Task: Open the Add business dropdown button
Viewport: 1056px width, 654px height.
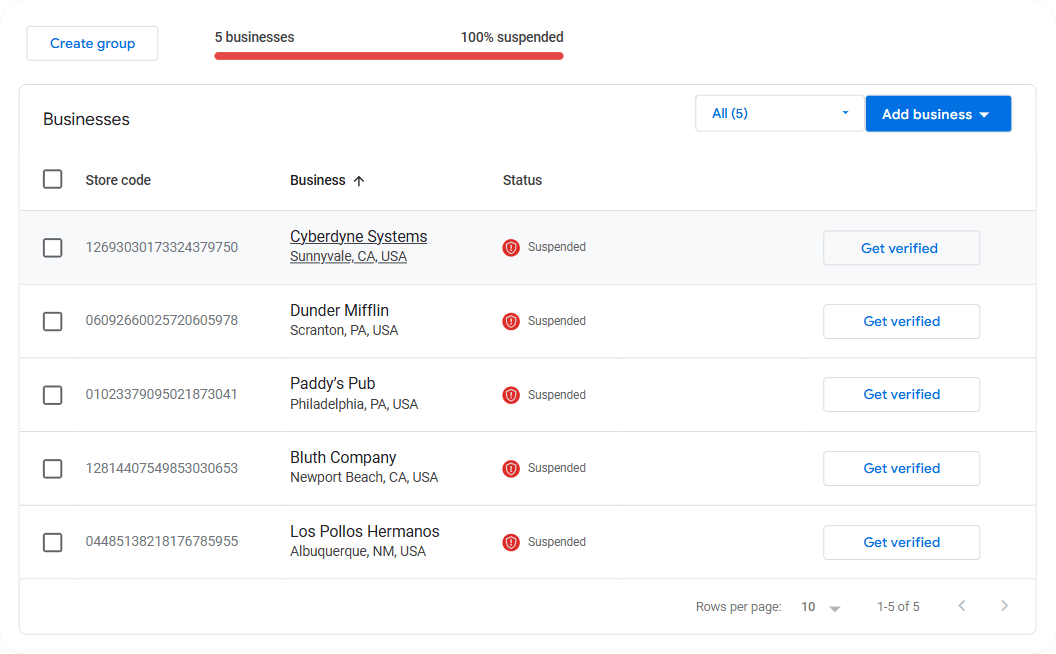Action: point(938,114)
